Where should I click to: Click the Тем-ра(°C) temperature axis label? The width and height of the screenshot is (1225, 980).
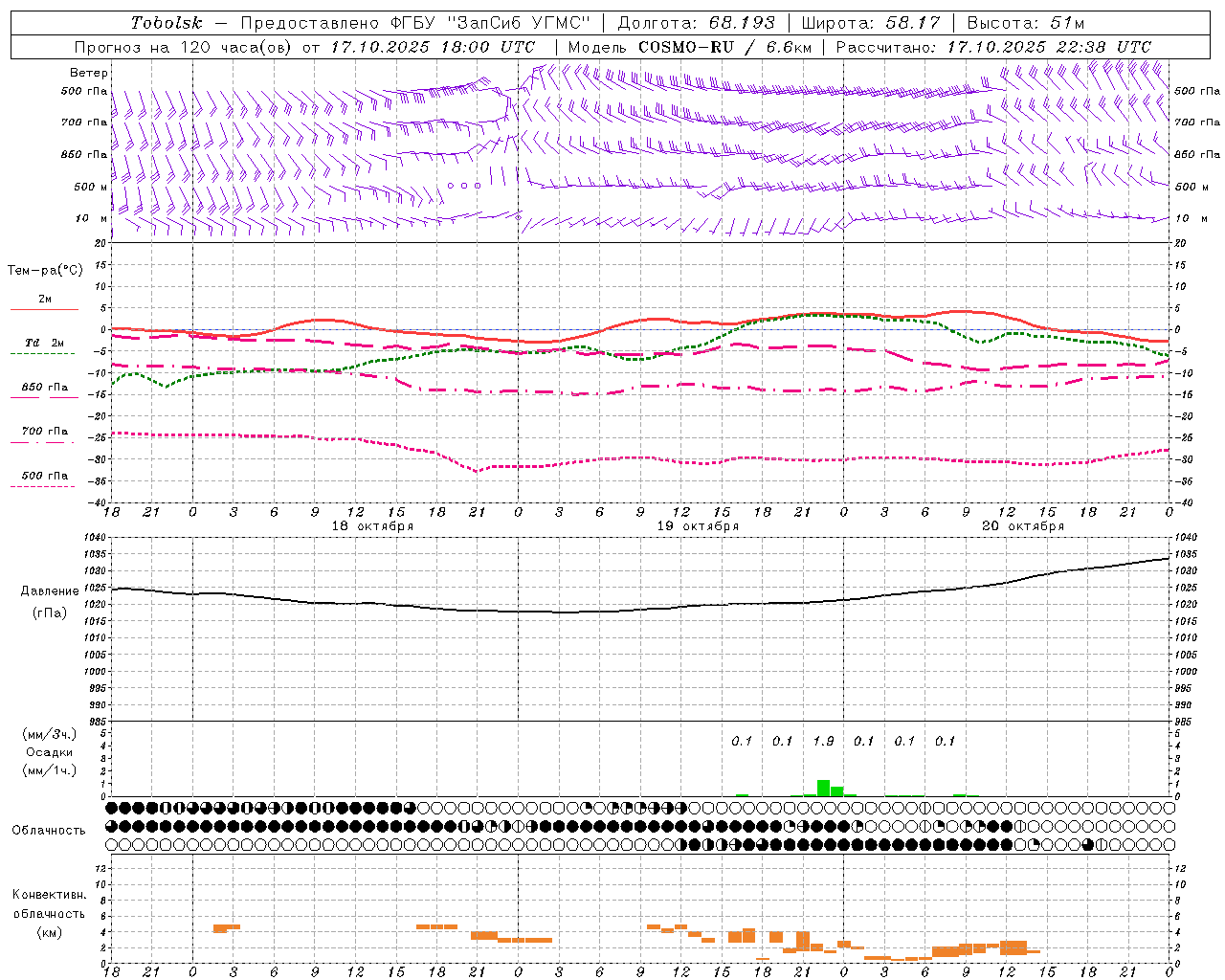[x=45, y=271]
